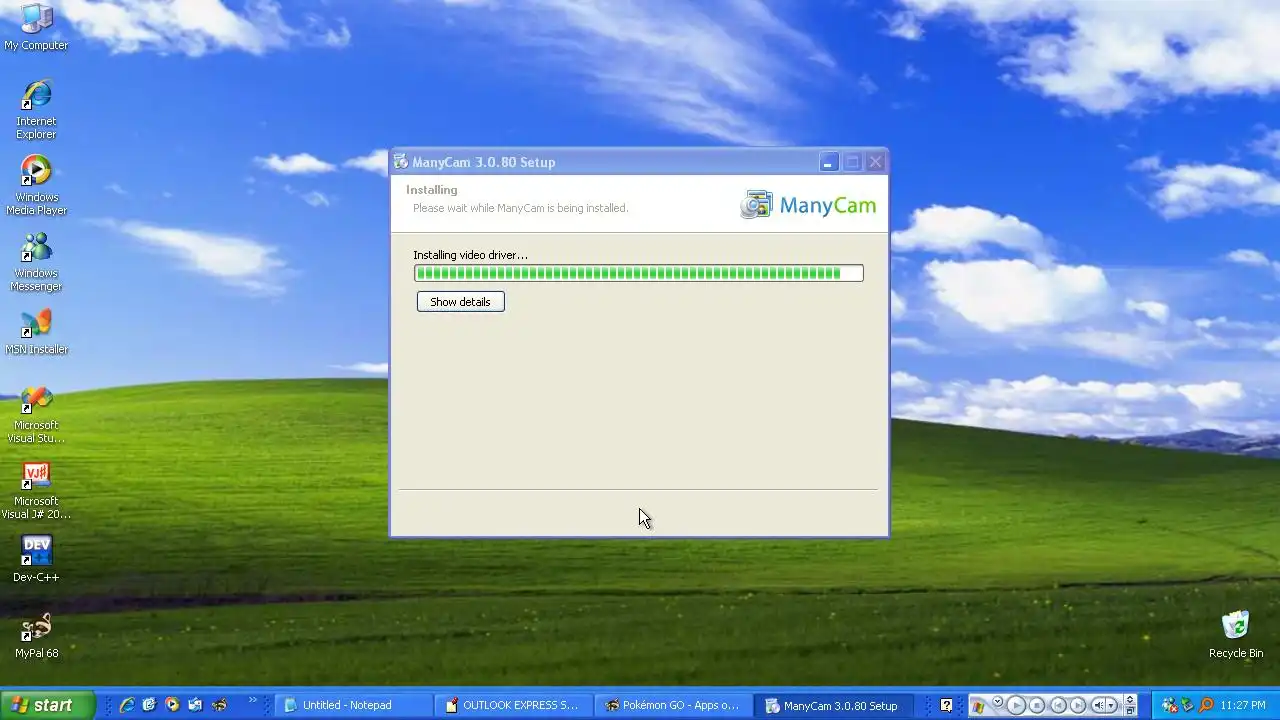Screen dimensions: 1280x720
Task: Select the Microsoft Visual Studio desktop shortcut
Action: click(x=36, y=413)
